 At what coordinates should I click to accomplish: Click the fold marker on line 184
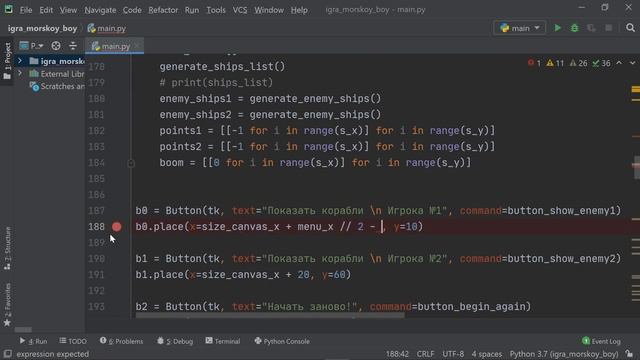(x=131, y=163)
